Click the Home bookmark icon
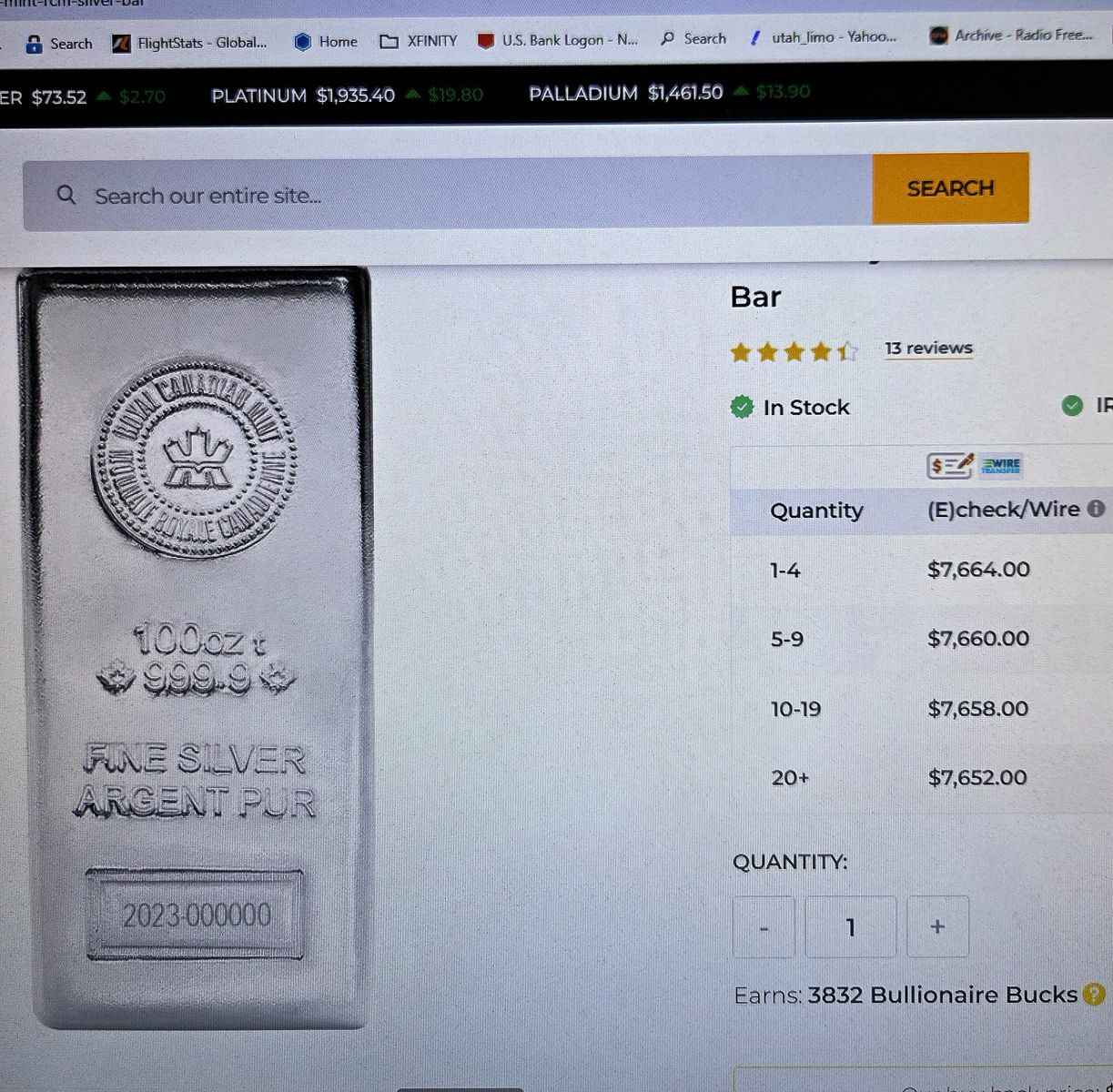Screen dimensions: 1113x1092 (303, 42)
